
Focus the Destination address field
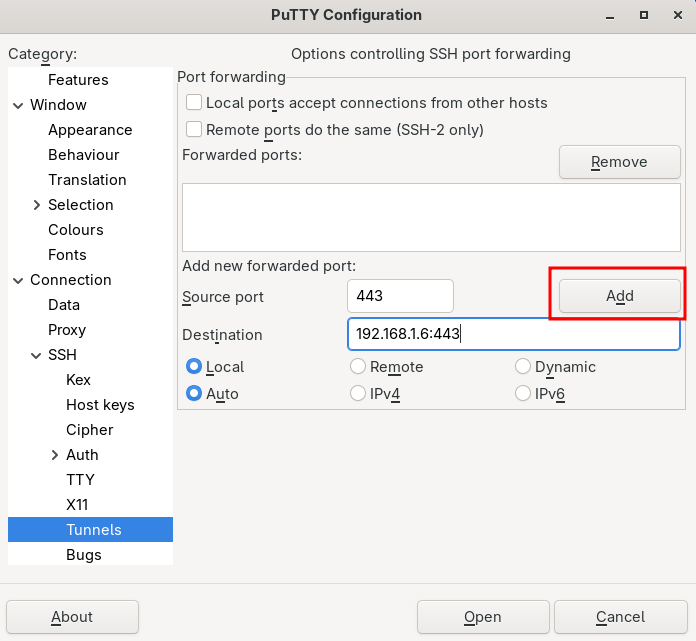click(514, 334)
